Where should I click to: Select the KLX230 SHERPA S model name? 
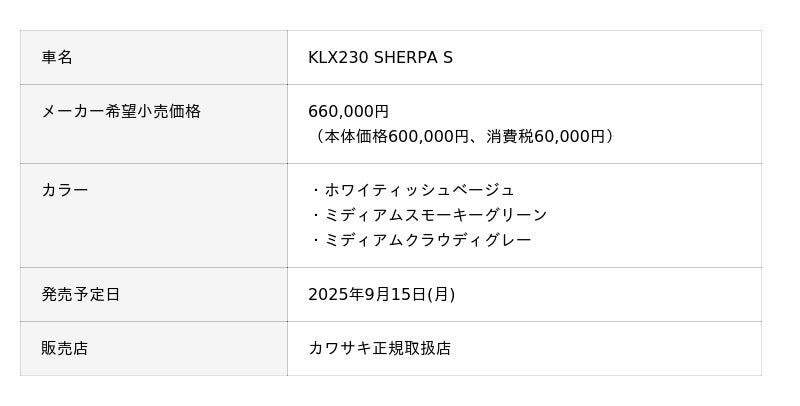[x=380, y=58]
